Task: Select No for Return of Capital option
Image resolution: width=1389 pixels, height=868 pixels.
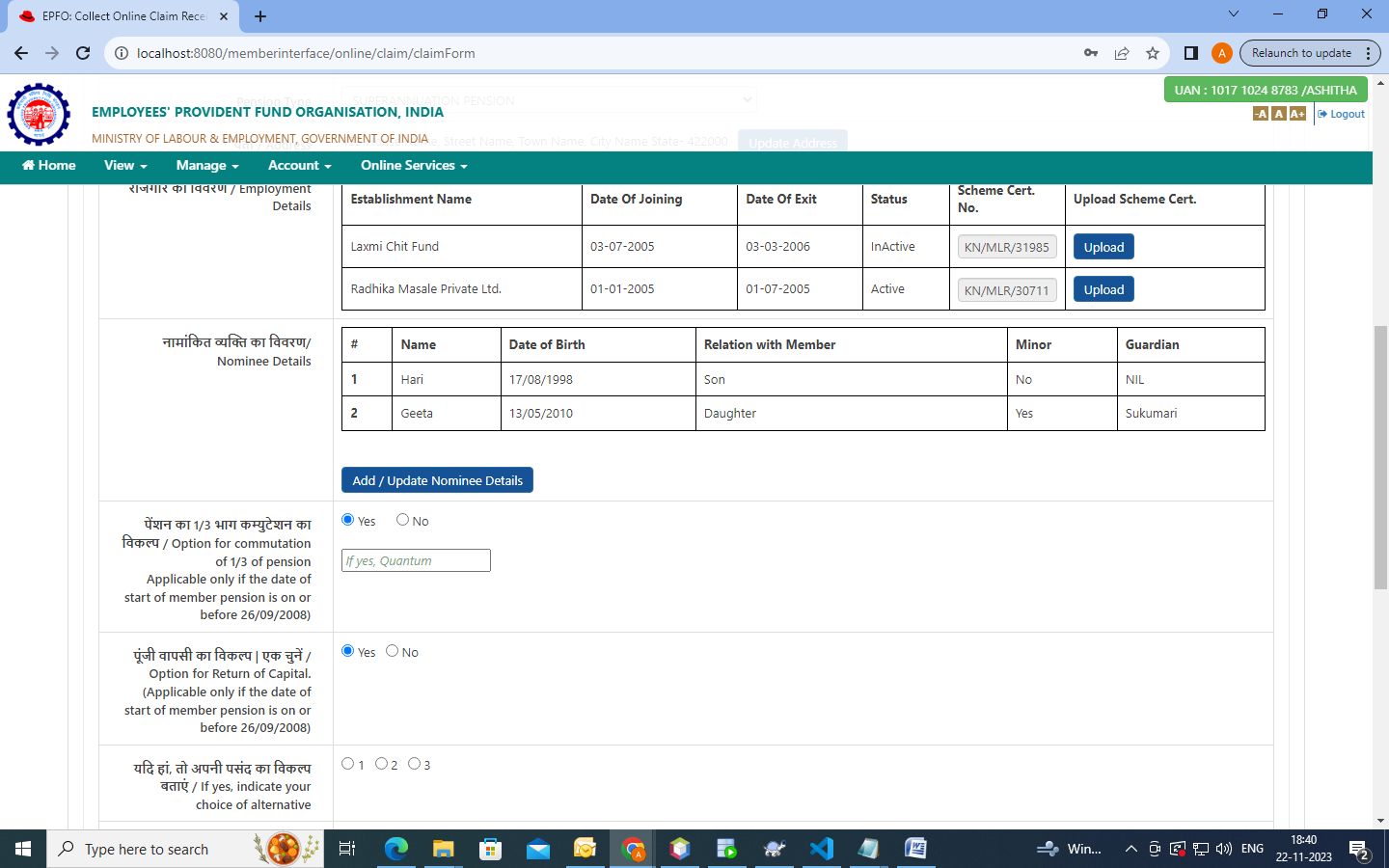Action: [x=392, y=651]
